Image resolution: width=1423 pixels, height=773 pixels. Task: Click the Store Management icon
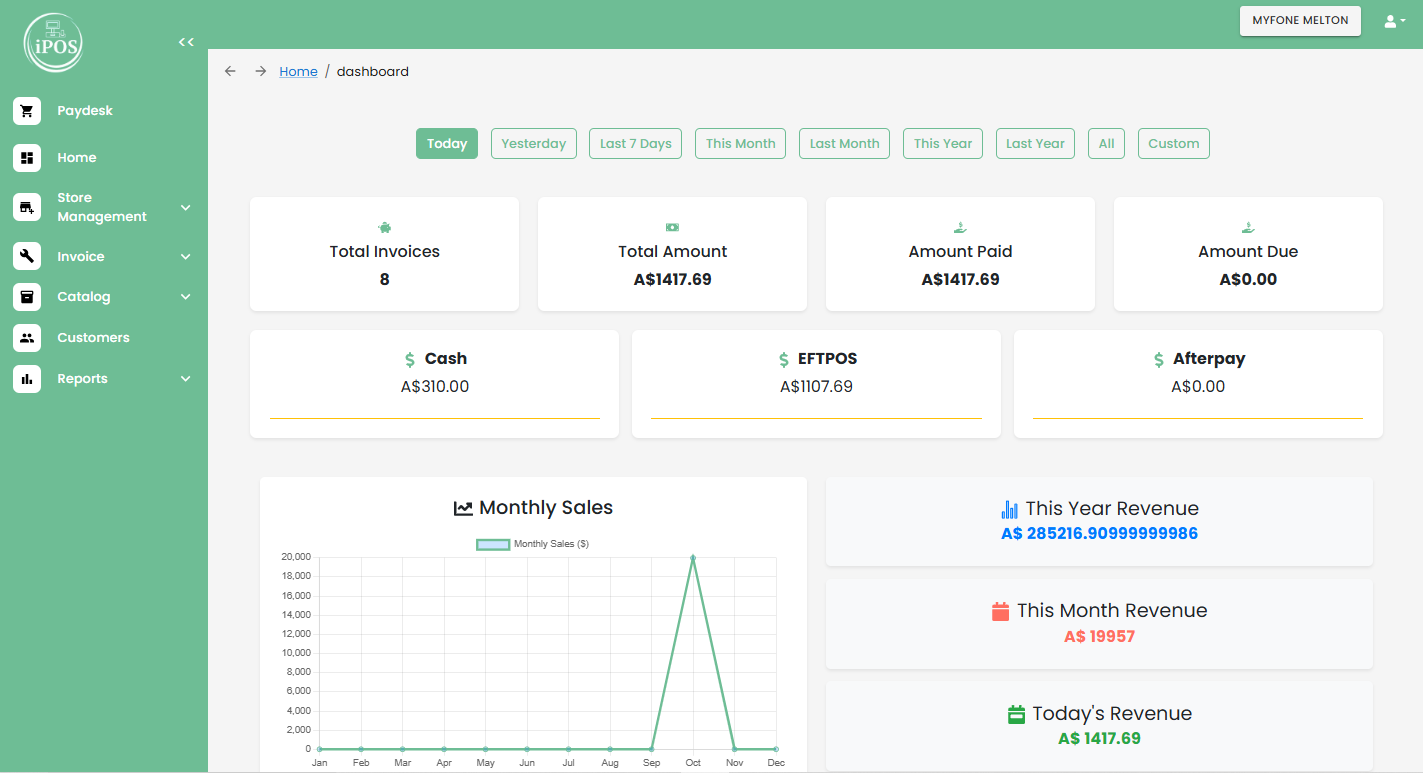27,207
